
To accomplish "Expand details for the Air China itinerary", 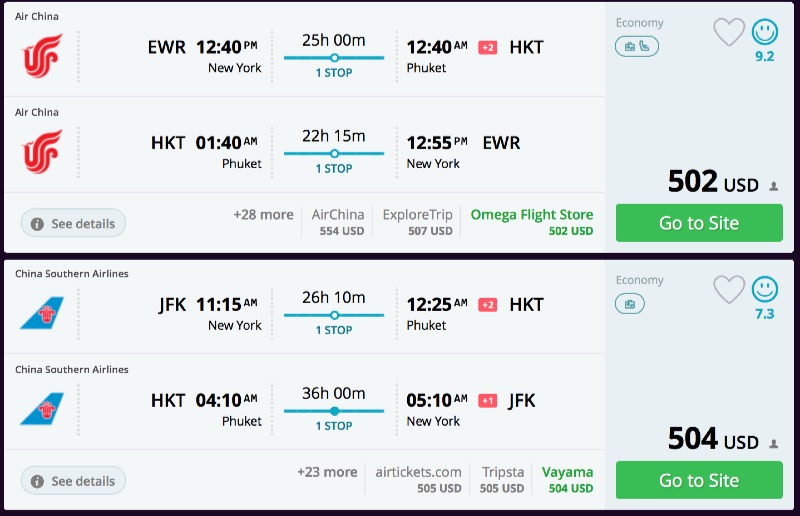I will tap(73, 223).
